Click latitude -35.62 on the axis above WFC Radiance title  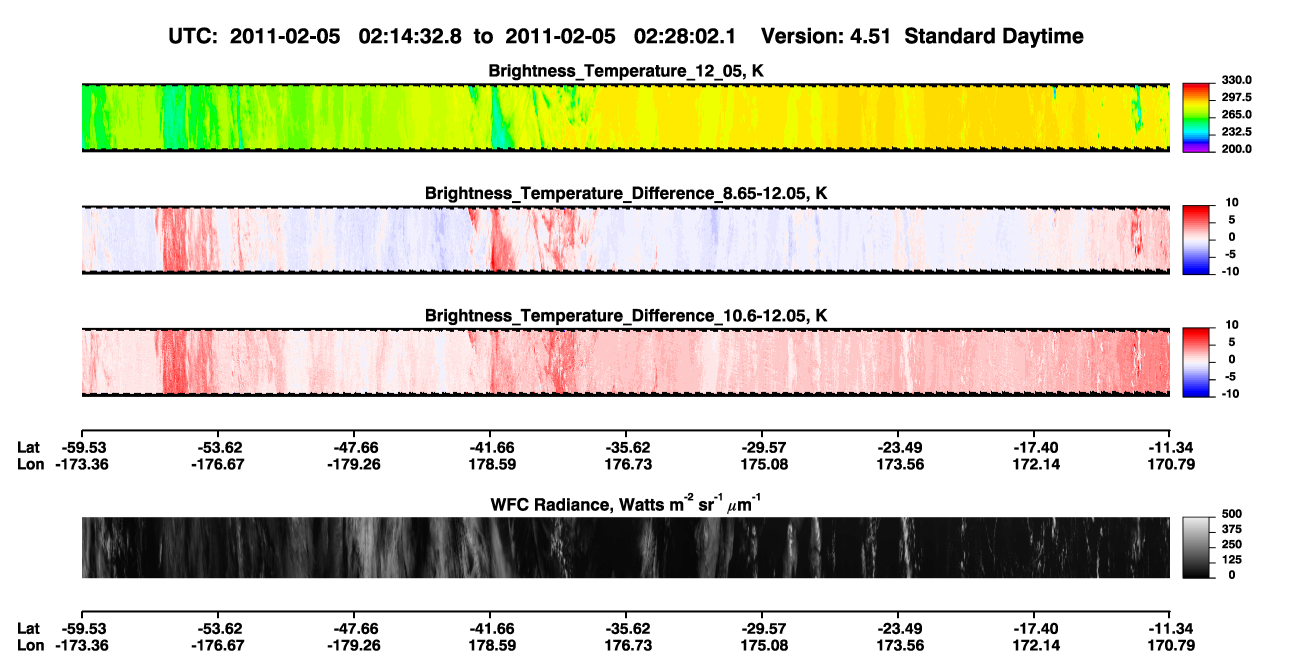(x=626, y=448)
